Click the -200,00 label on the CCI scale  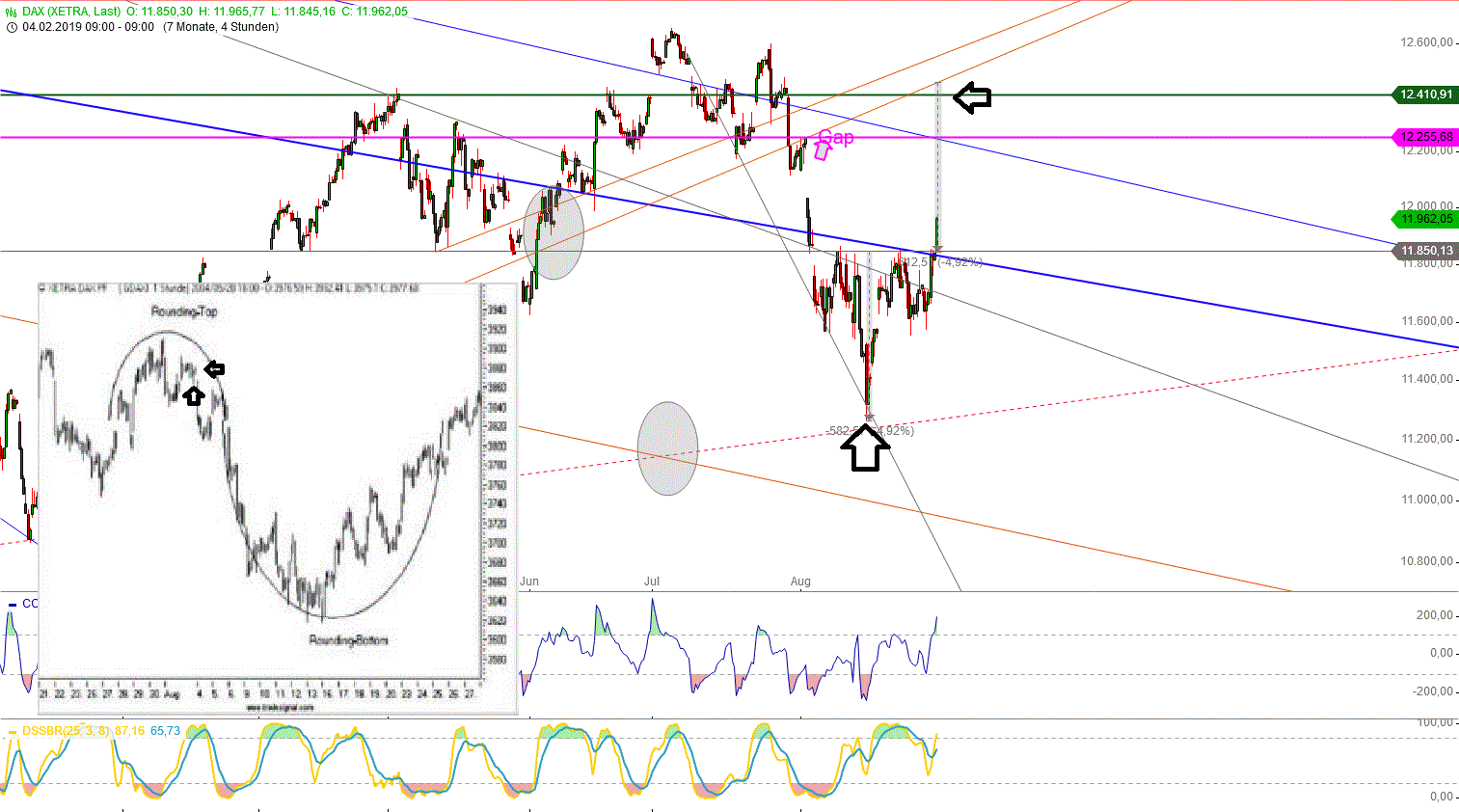(x=1434, y=691)
